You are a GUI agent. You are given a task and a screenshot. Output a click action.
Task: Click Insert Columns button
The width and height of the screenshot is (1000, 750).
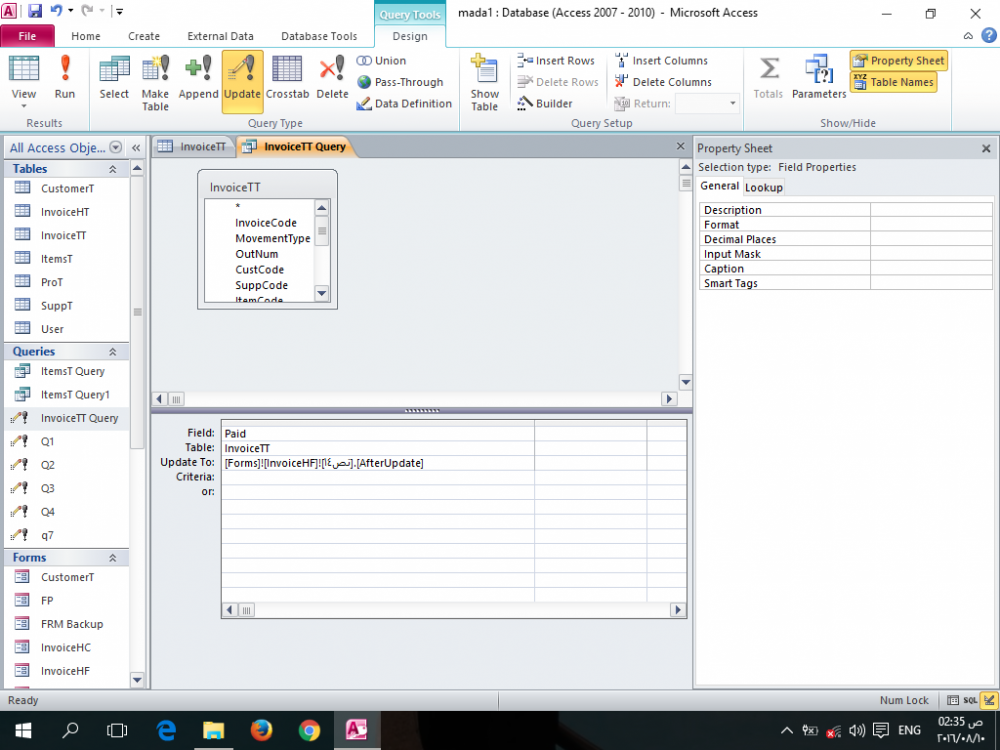pos(661,61)
